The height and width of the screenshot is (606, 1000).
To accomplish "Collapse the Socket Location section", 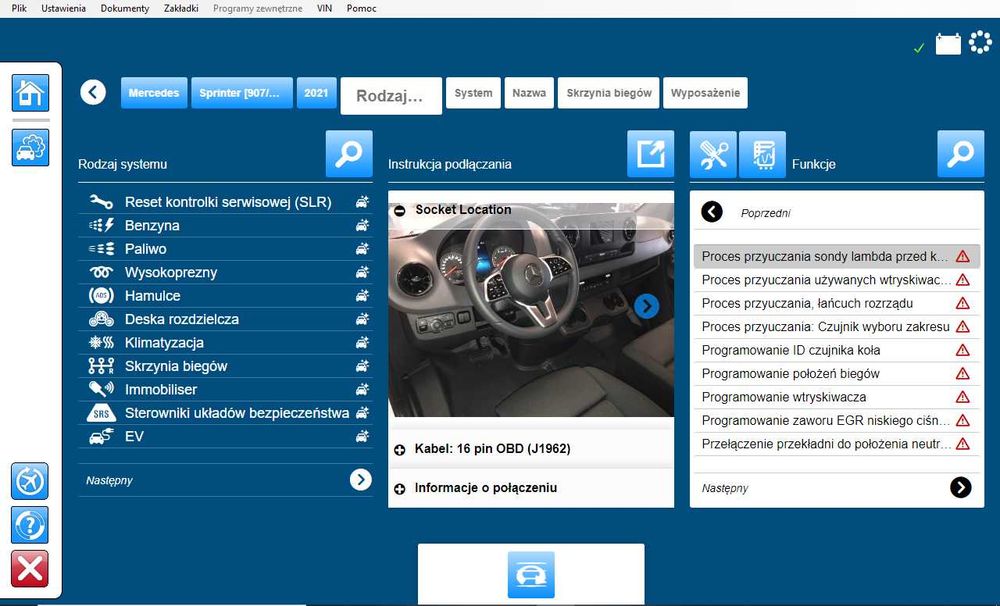I will (399, 211).
